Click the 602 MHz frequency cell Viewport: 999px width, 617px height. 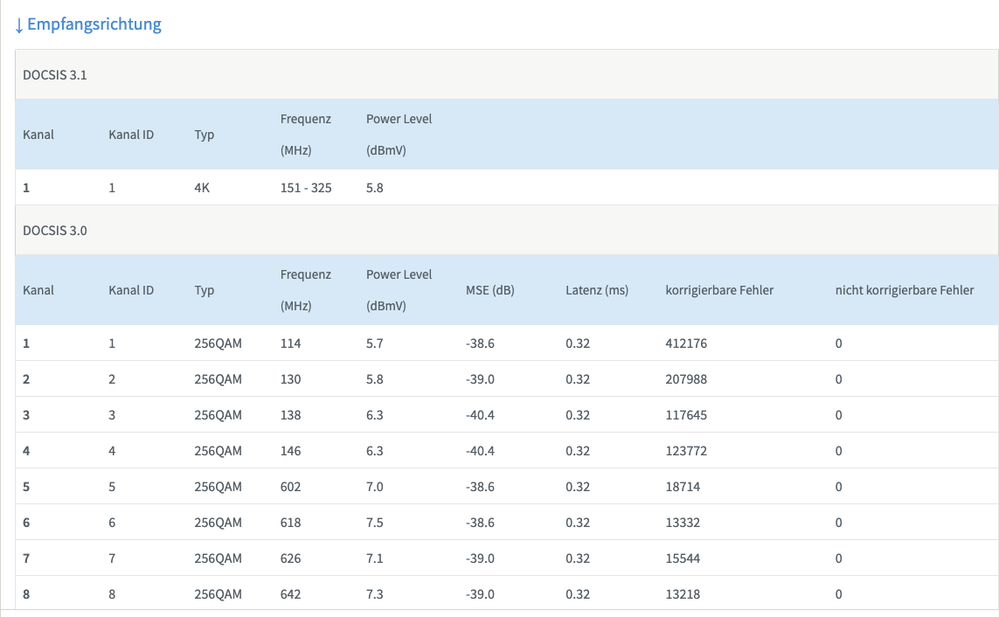click(x=292, y=487)
